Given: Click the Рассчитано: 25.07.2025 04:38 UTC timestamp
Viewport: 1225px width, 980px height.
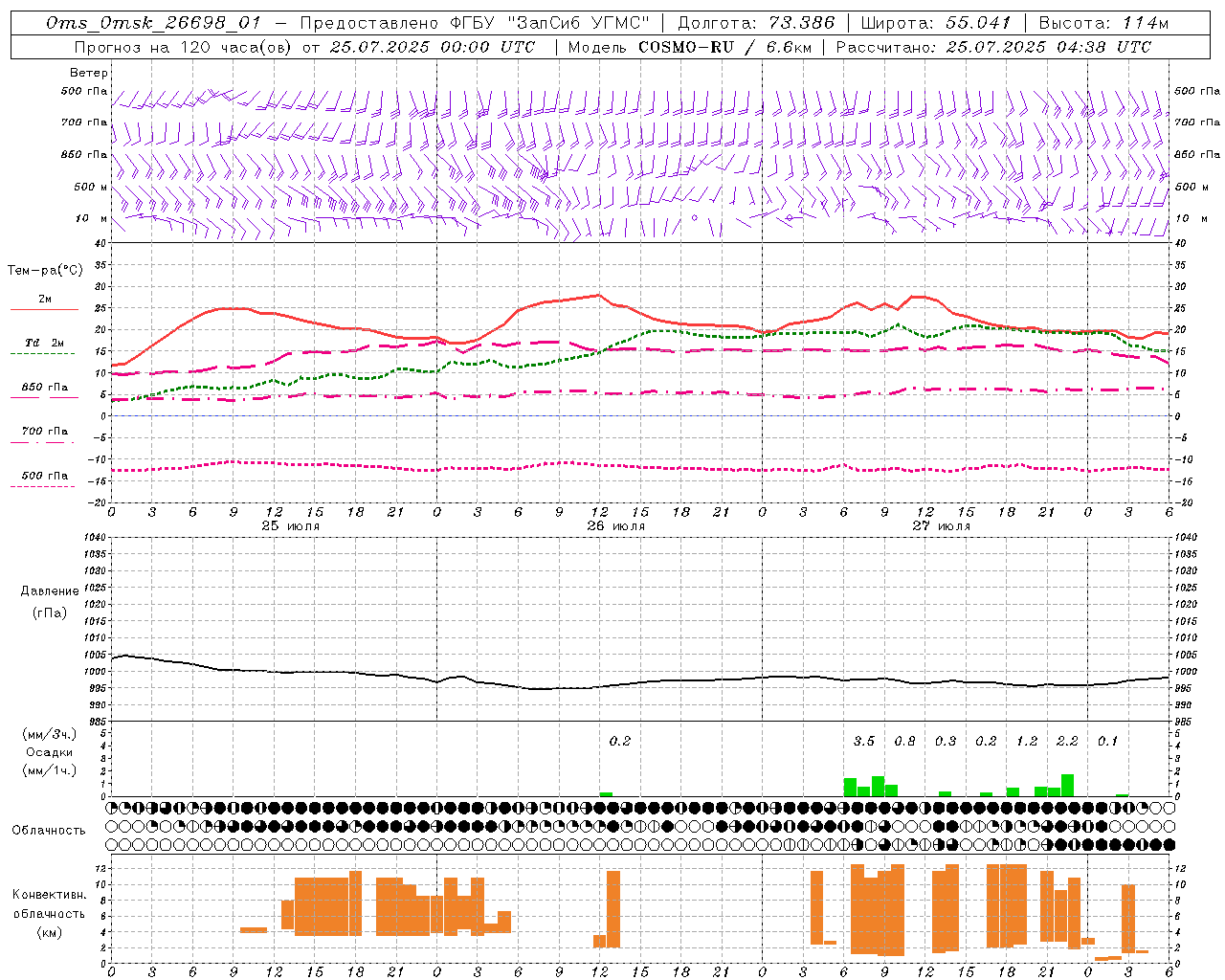Looking at the screenshot, I should click(x=993, y=47).
